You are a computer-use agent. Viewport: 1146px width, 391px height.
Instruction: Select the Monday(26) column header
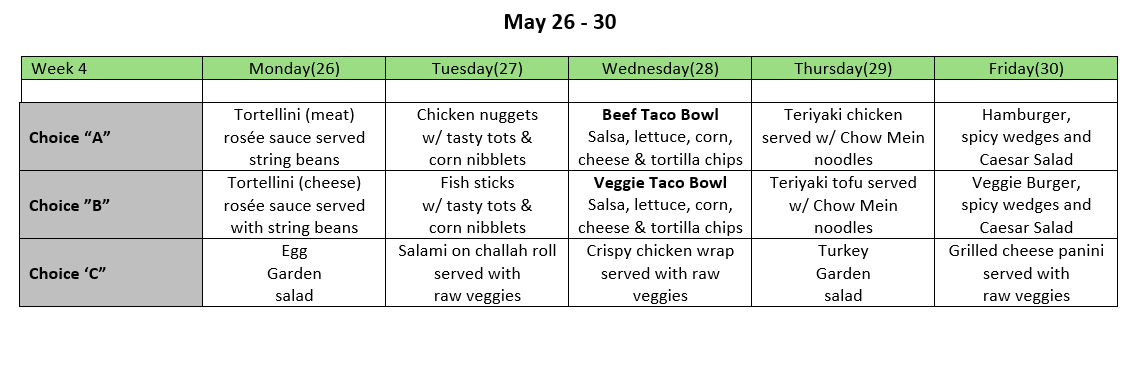[294, 69]
